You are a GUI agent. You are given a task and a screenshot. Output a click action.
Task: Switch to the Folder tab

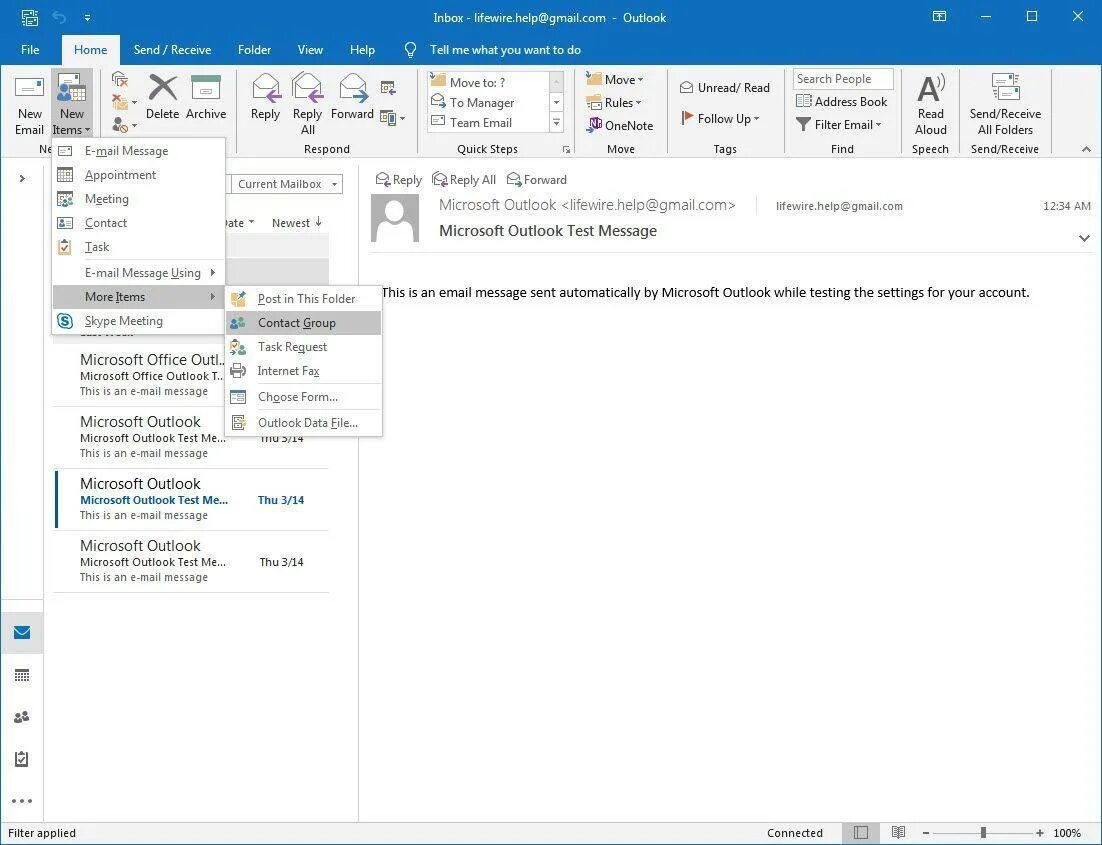tap(254, 49)
